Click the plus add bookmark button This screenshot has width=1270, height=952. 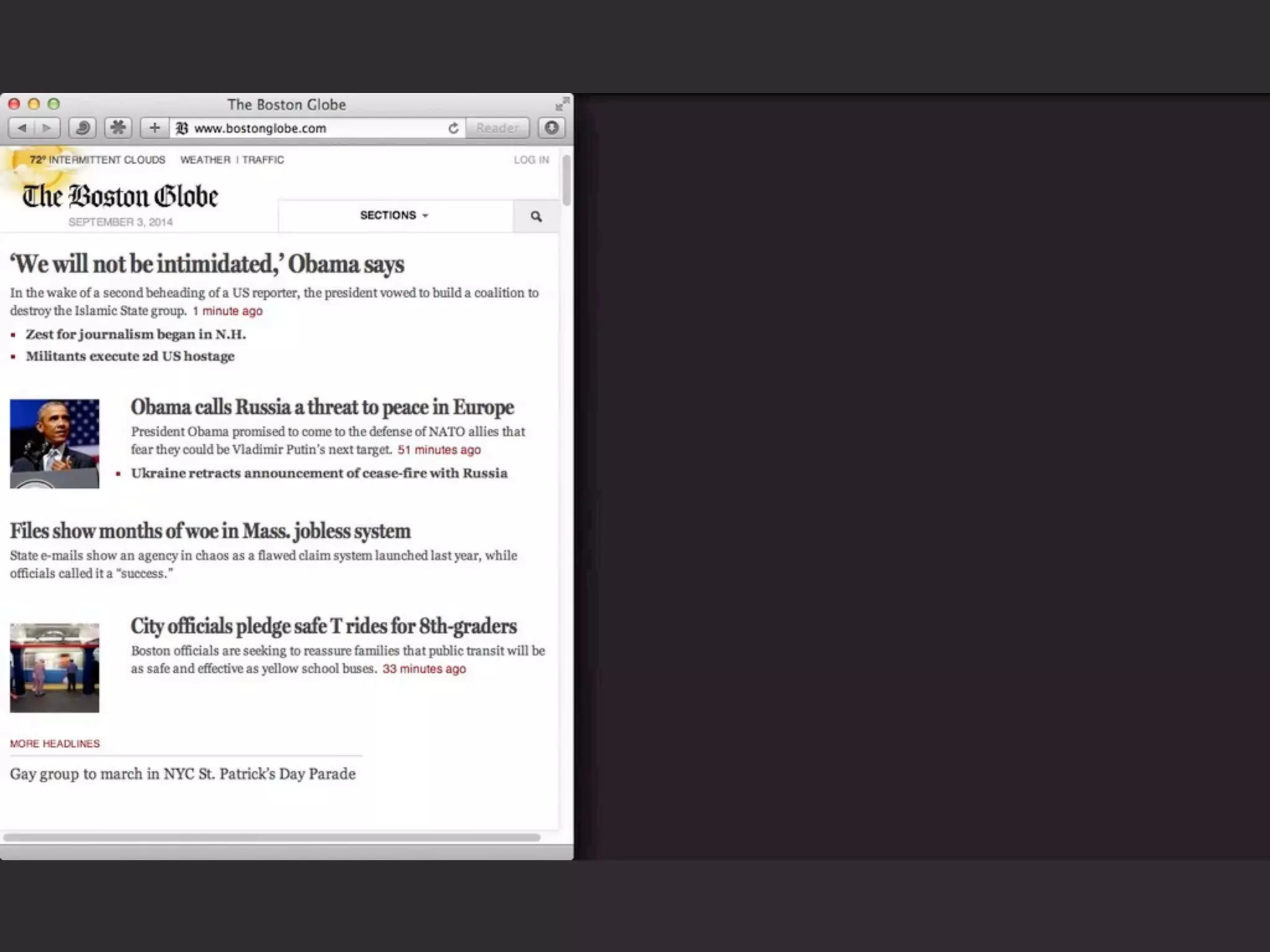[154, 128]
